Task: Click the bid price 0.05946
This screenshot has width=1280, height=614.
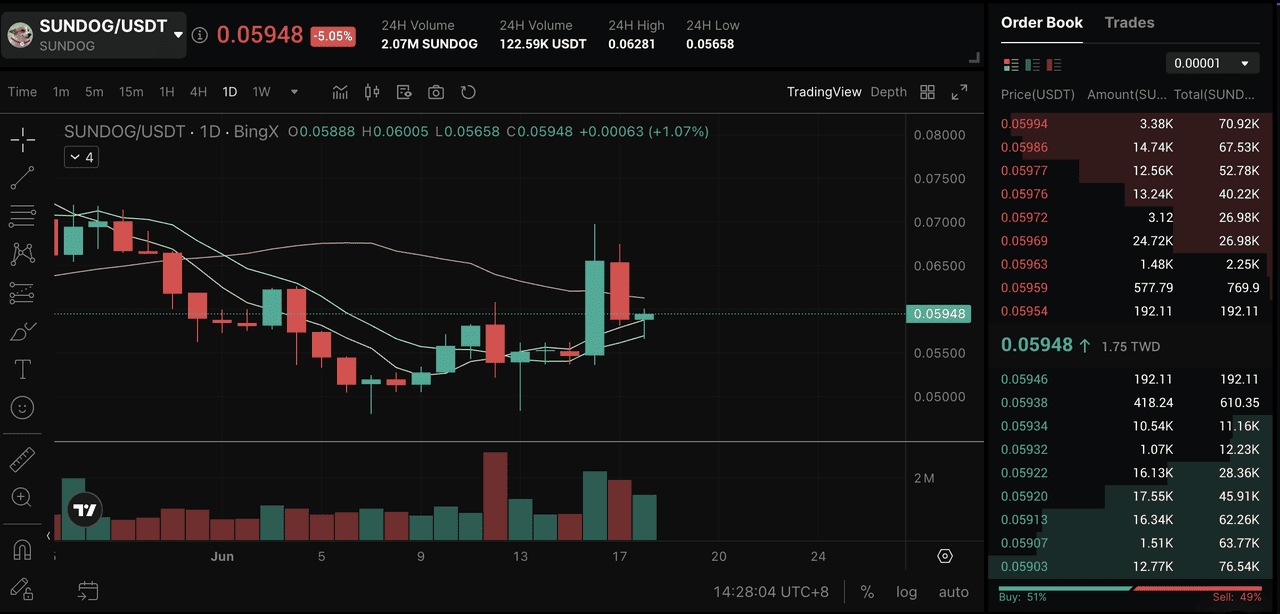Action: 1024,380
